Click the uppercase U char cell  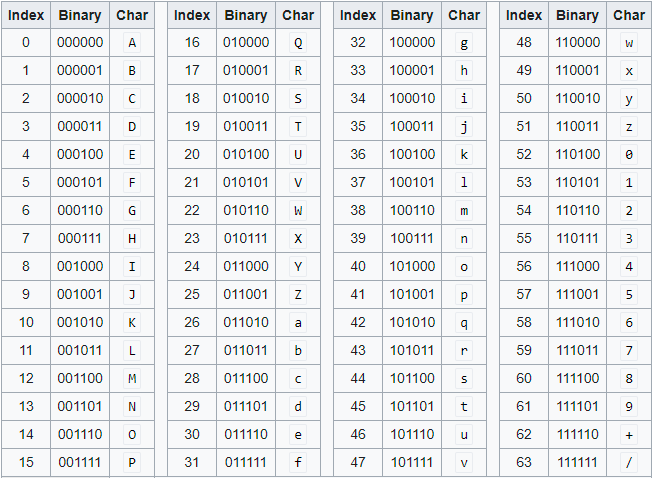coord(298,154)
